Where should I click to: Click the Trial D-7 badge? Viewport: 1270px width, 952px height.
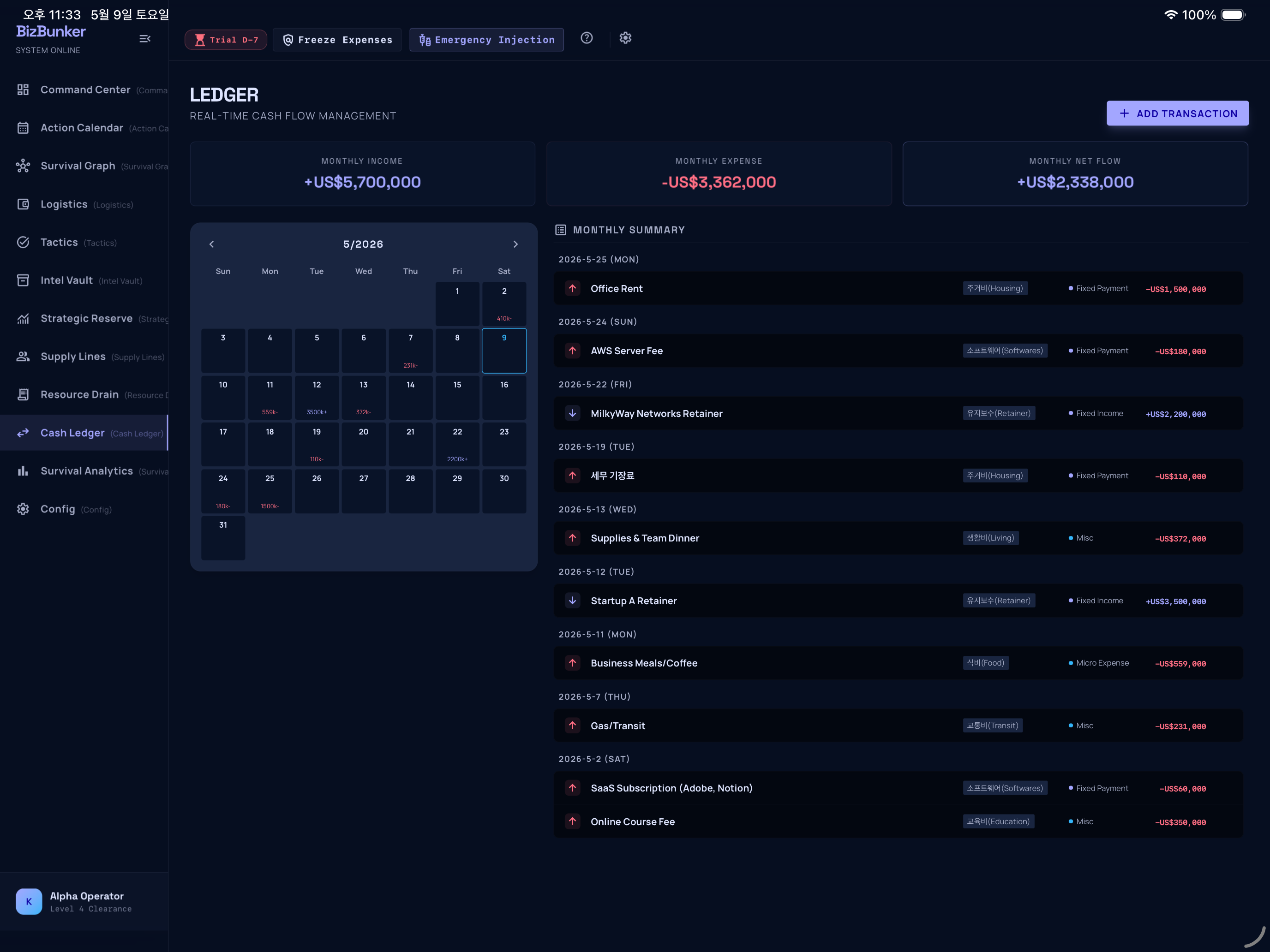point(226,40)
